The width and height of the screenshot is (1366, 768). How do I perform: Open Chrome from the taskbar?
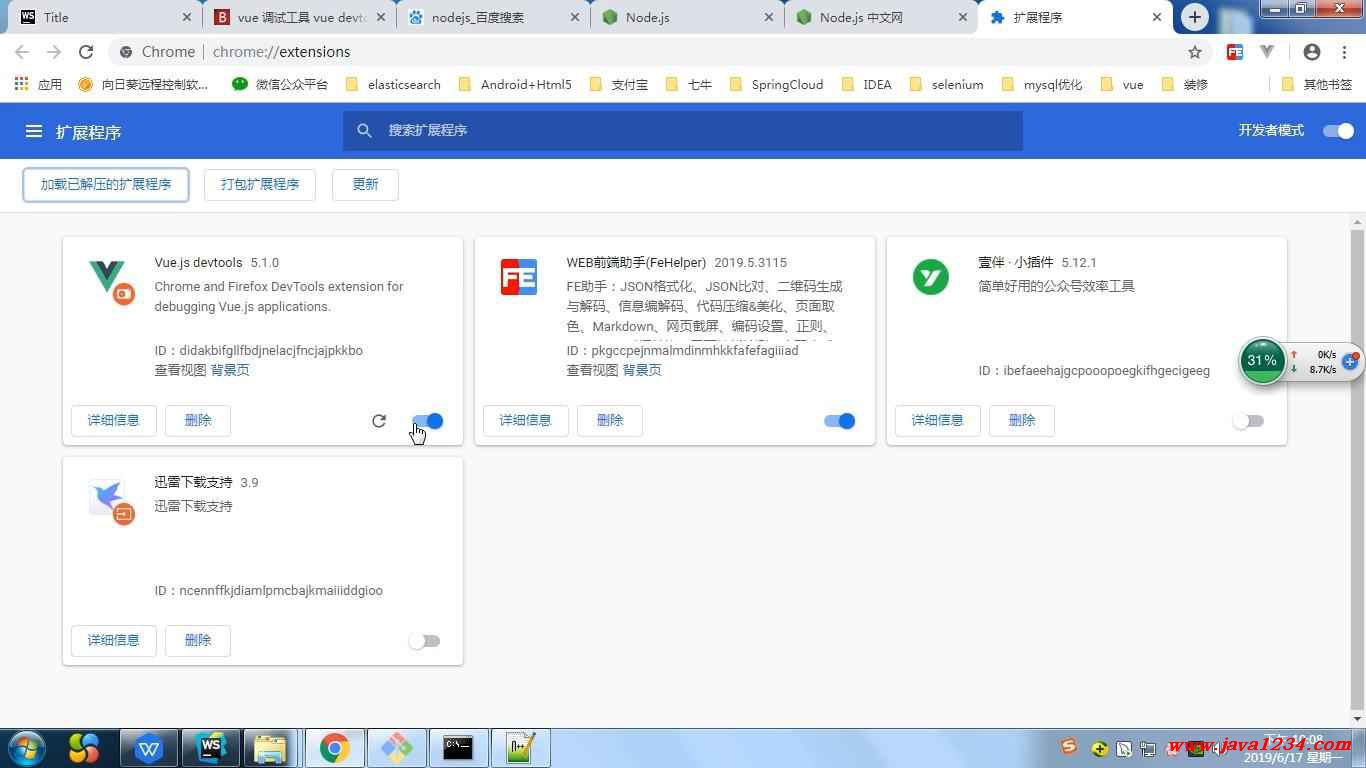coord(335,748)
